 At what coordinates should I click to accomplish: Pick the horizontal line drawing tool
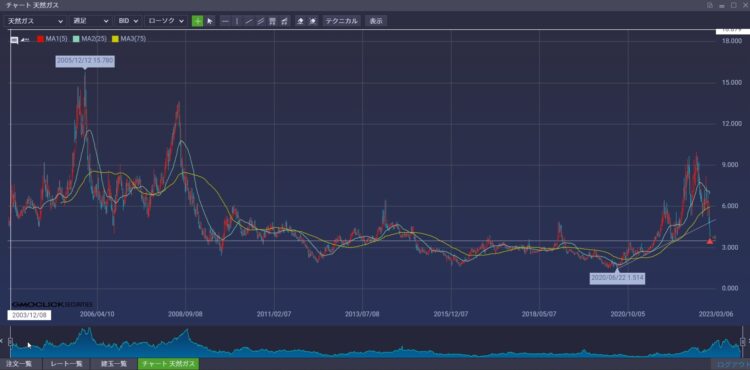[225, 21]
